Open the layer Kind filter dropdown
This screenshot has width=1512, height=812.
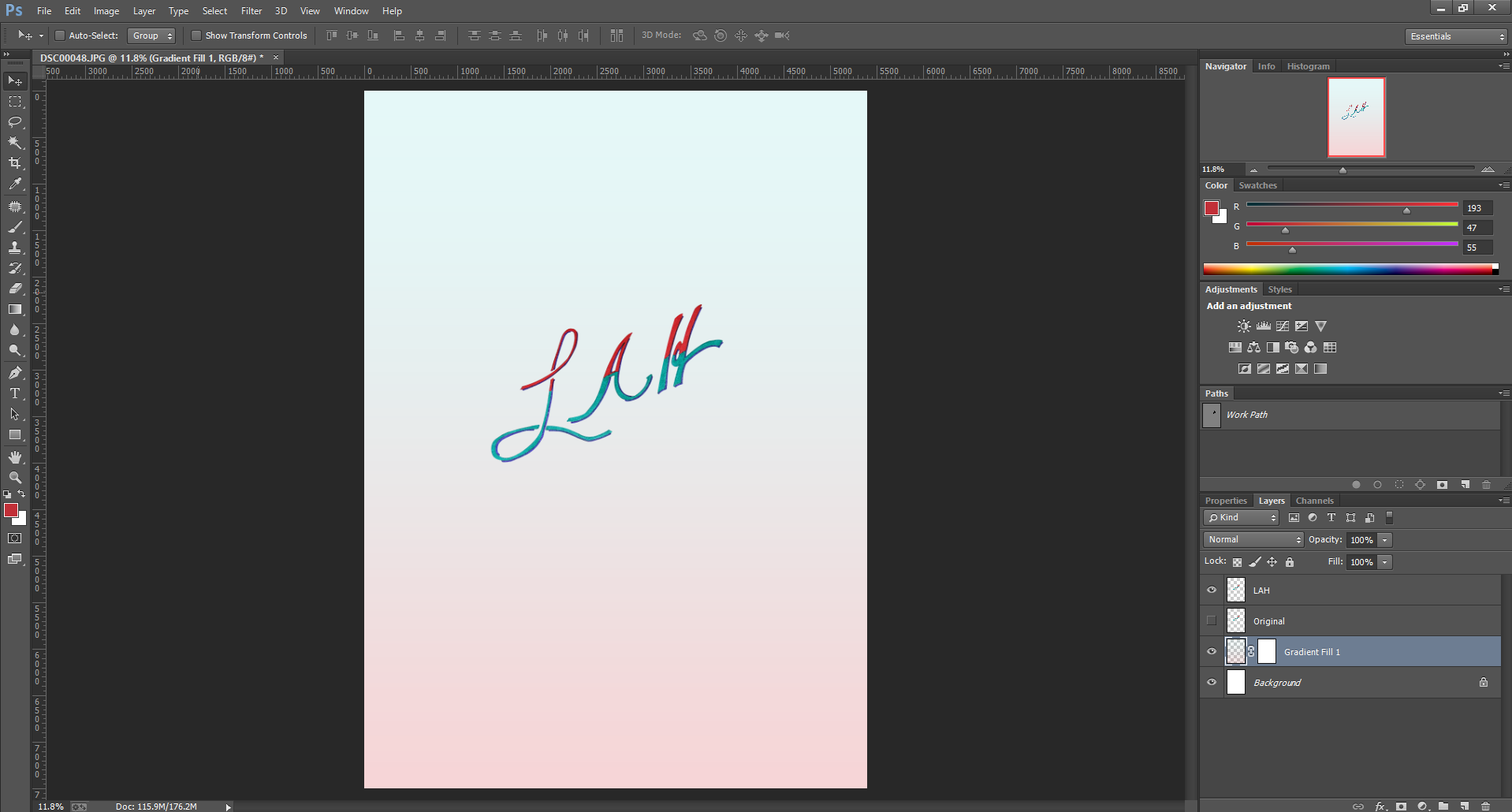[1241, 518]
